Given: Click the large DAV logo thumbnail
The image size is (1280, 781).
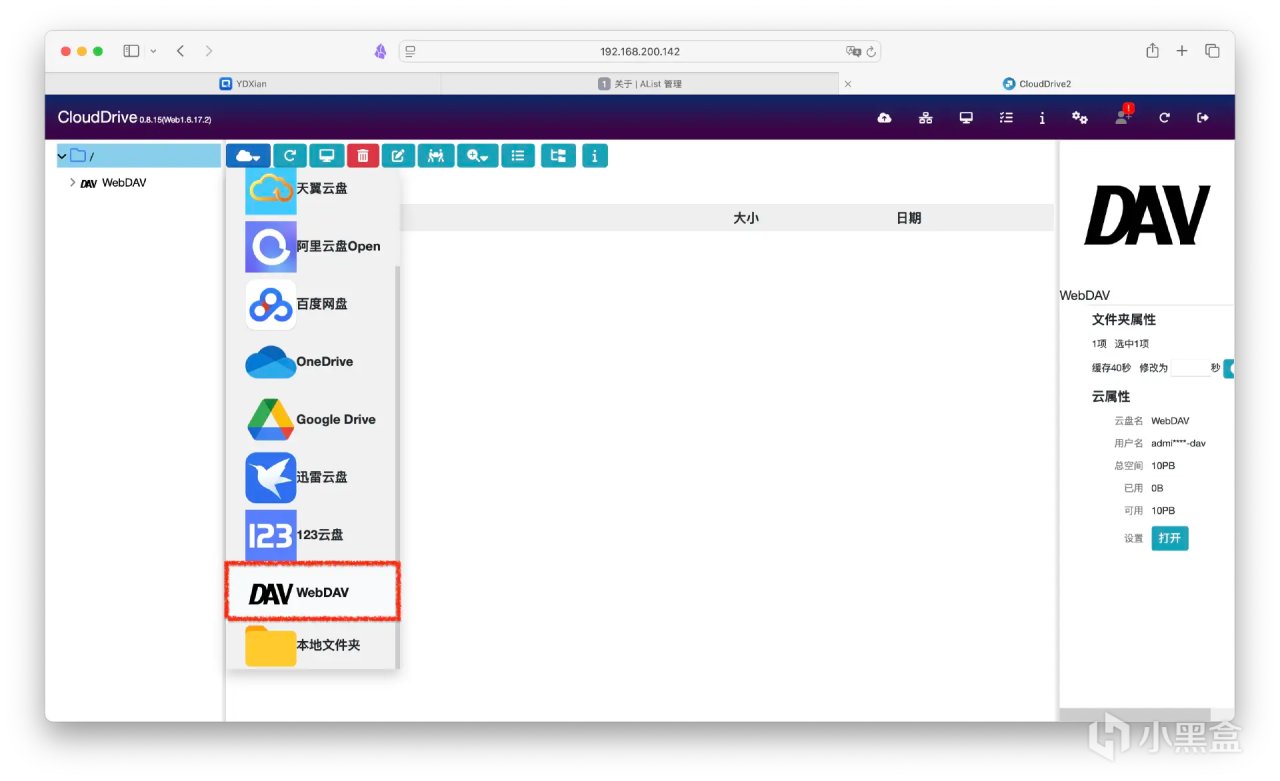Looking at the screenshot, I should click(1147, 215).
